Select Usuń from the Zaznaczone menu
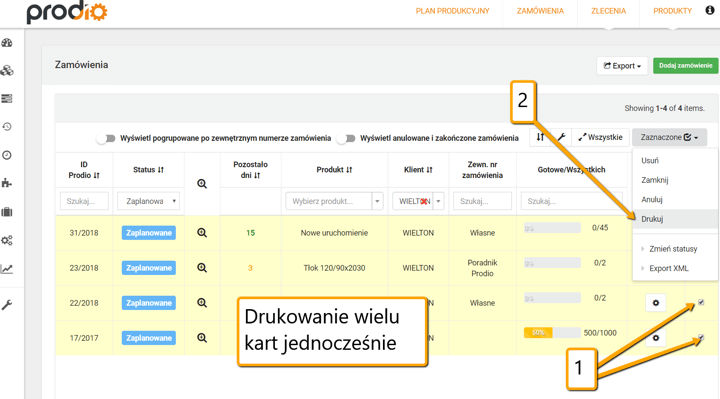The image size is (720, 399). coord(650,161)
